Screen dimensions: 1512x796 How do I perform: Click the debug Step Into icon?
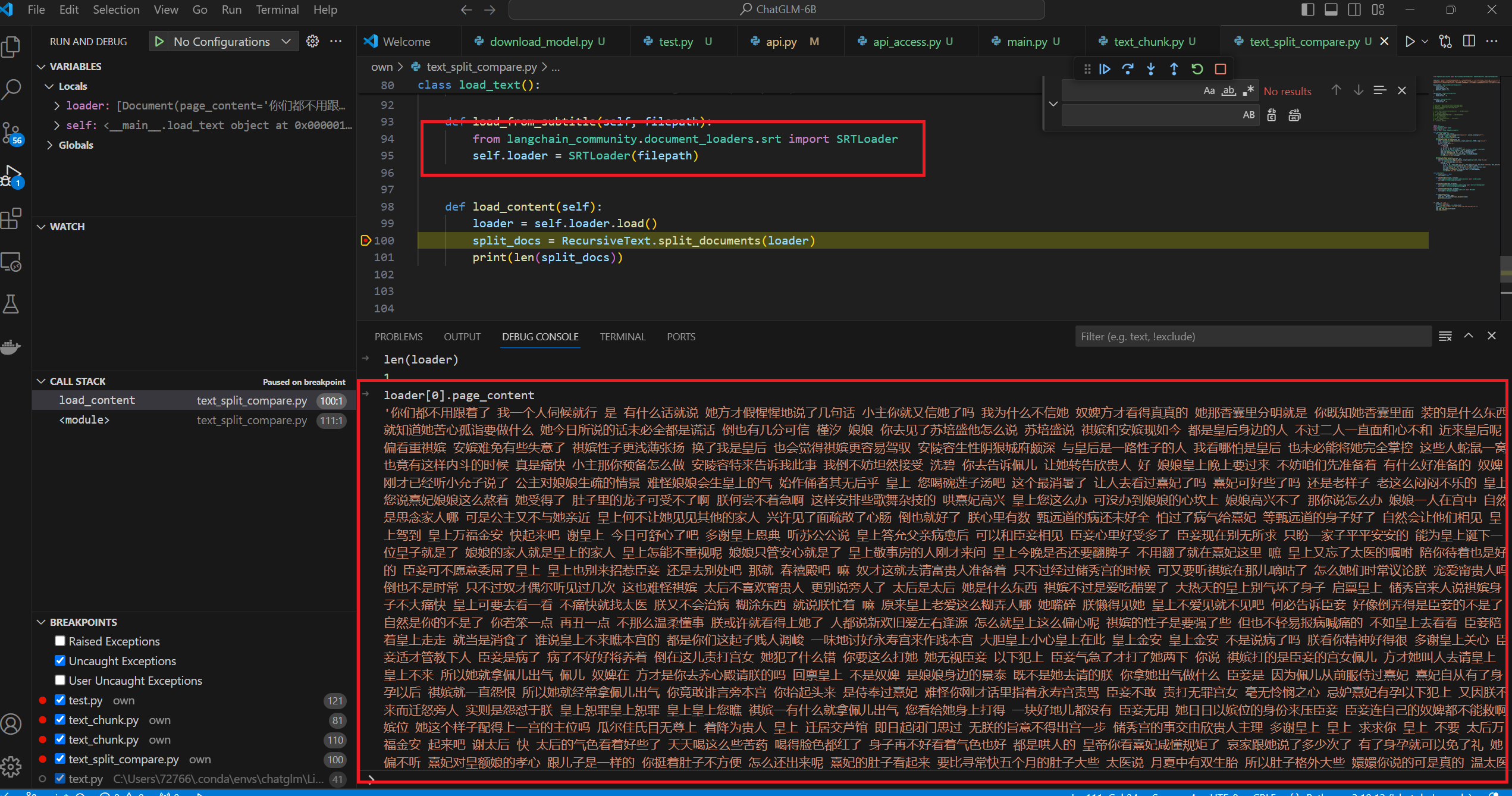1151,69
